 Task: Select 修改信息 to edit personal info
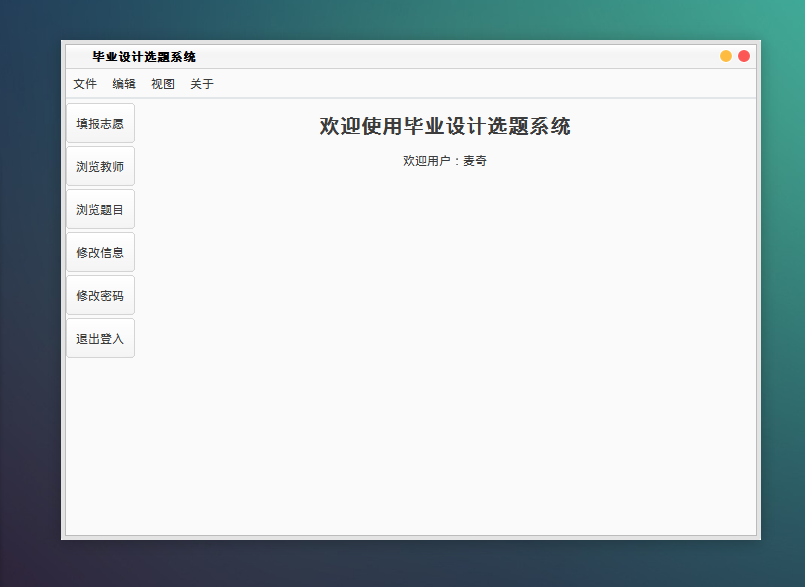click(x=100, y=252)
